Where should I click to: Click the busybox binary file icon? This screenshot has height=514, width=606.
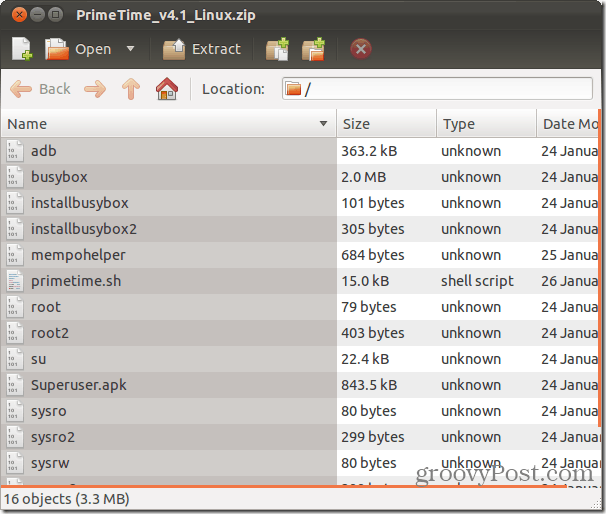tap(15, 177)
